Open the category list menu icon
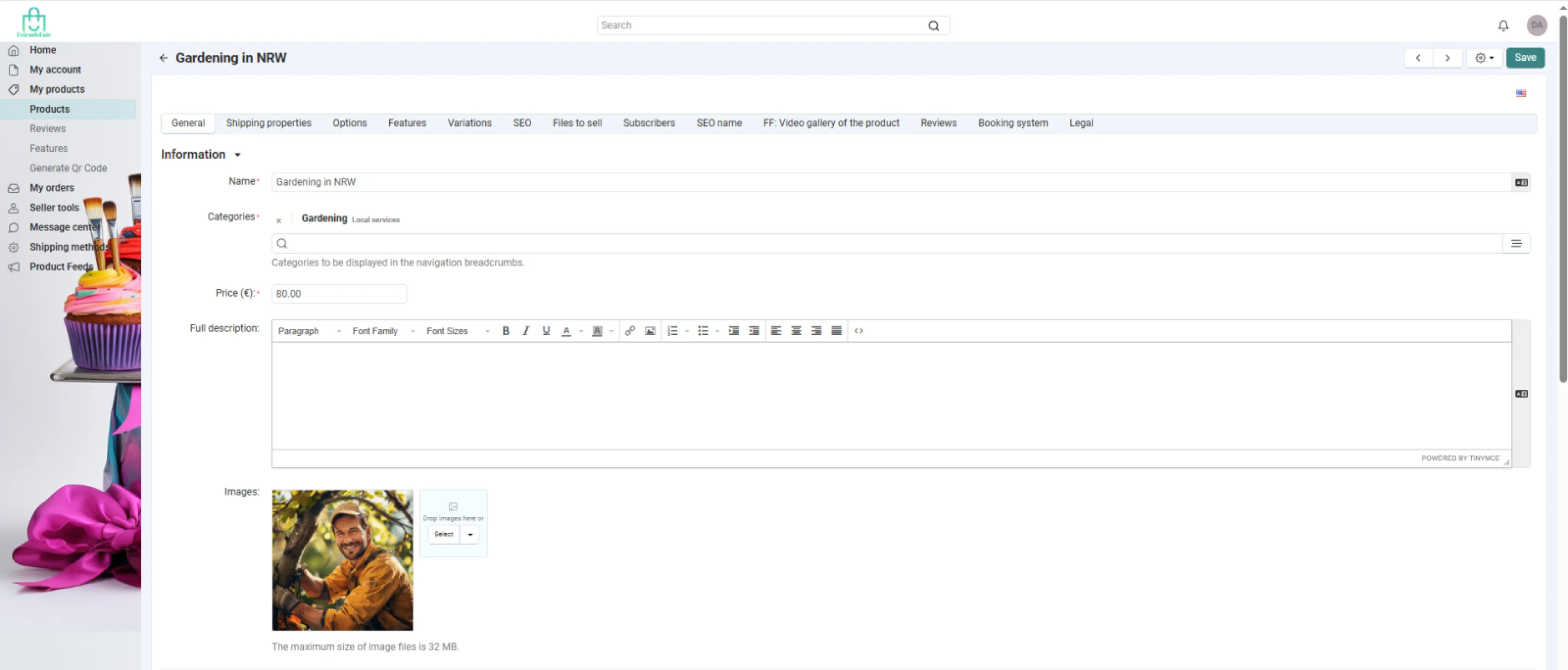The width and height of the screenshot is (1568, 670). click(x=1516, y=243)
